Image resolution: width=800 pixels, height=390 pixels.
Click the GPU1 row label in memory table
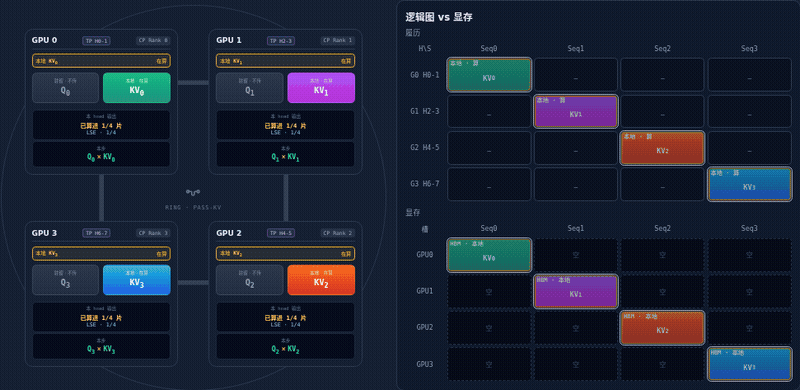click(424, 291)
